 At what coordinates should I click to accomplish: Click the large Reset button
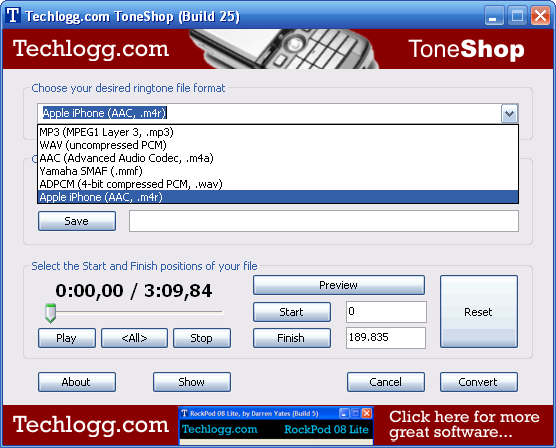479,311
